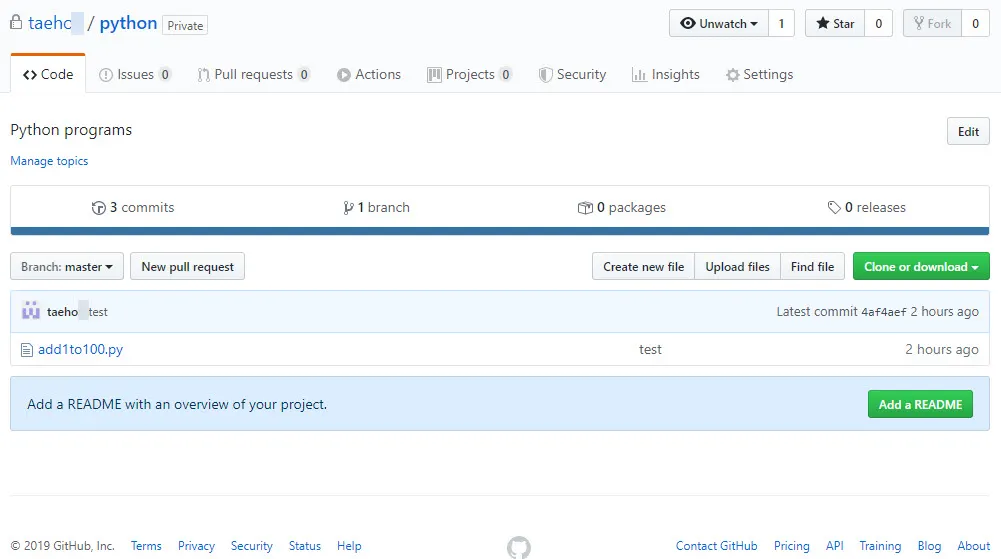Viewport: 1001px width, 559px height.
Task: Click the commits history clock icon
Action: click(98, 207)
